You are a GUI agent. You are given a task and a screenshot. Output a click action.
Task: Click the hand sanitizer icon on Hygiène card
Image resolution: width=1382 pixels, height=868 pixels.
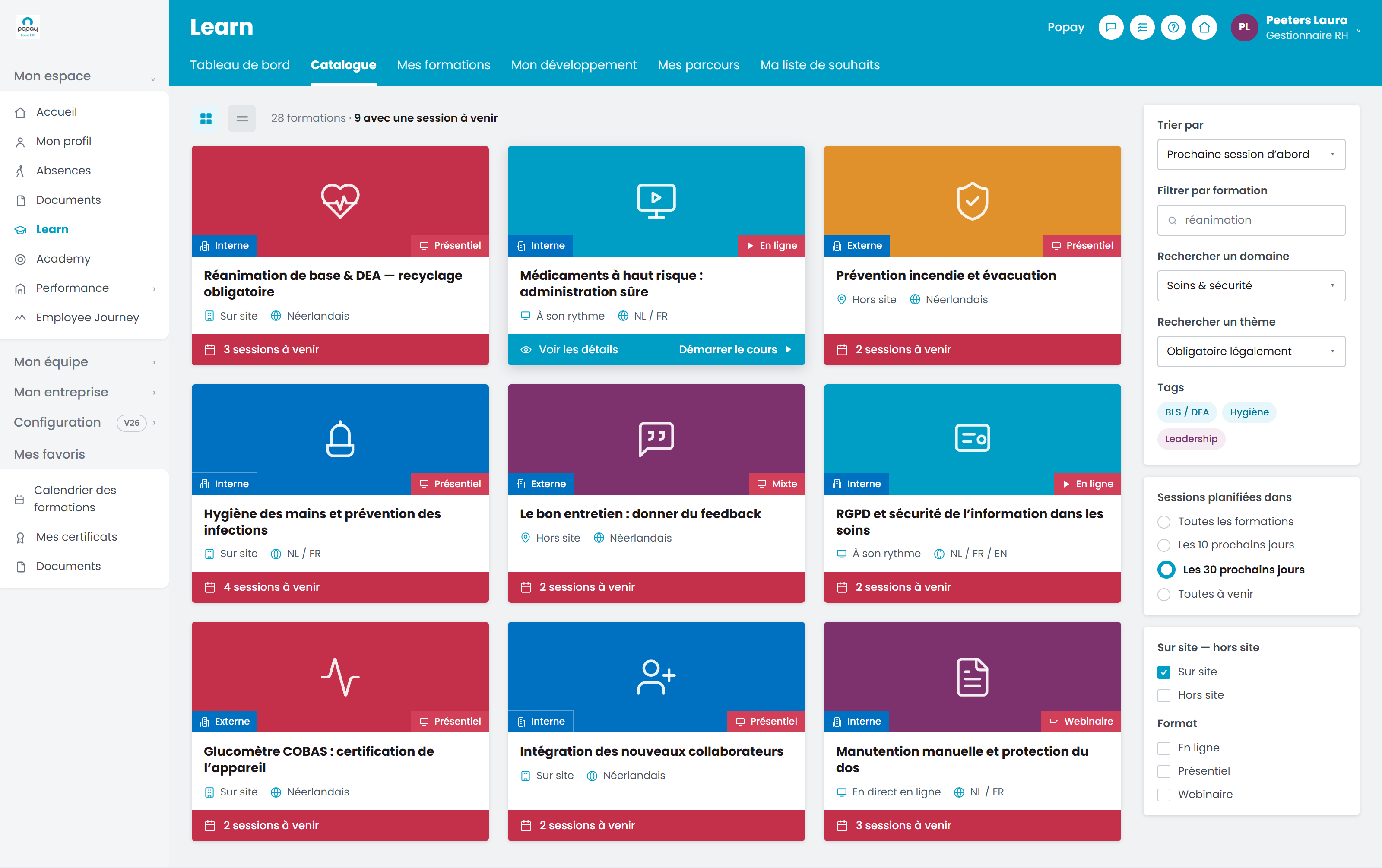pos(340,439)
